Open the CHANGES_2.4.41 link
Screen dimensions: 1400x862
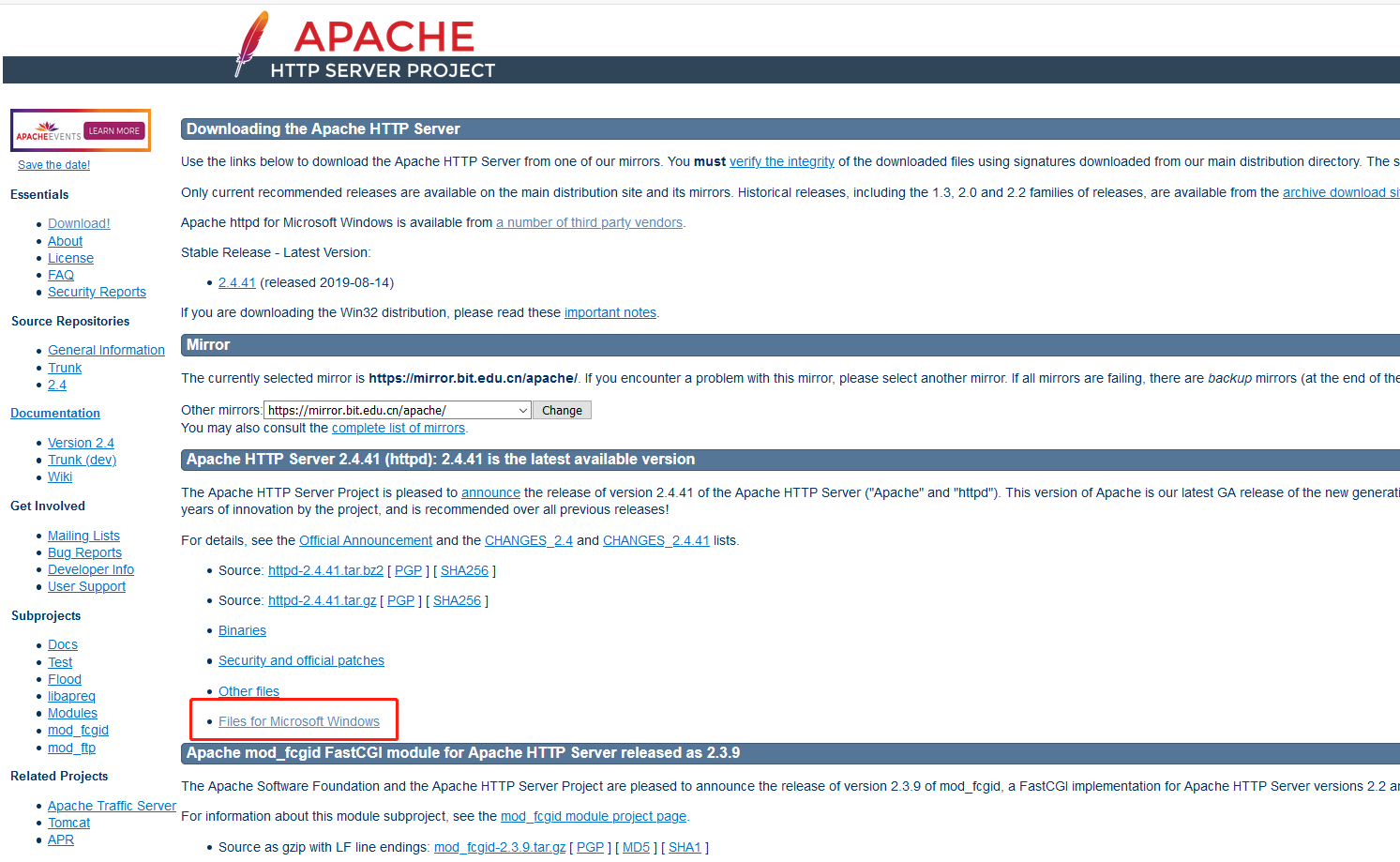pyautogui.click(x=656, y=540)
